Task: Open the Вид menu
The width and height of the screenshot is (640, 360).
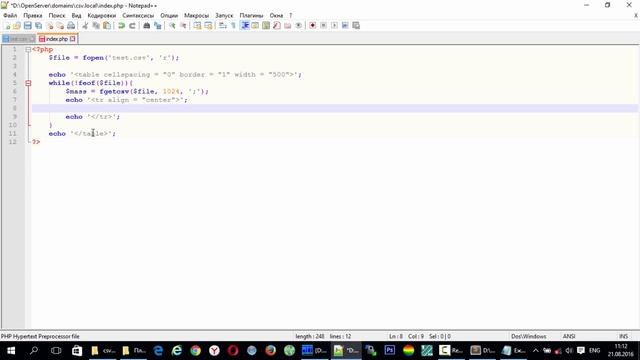Action: 76,16
